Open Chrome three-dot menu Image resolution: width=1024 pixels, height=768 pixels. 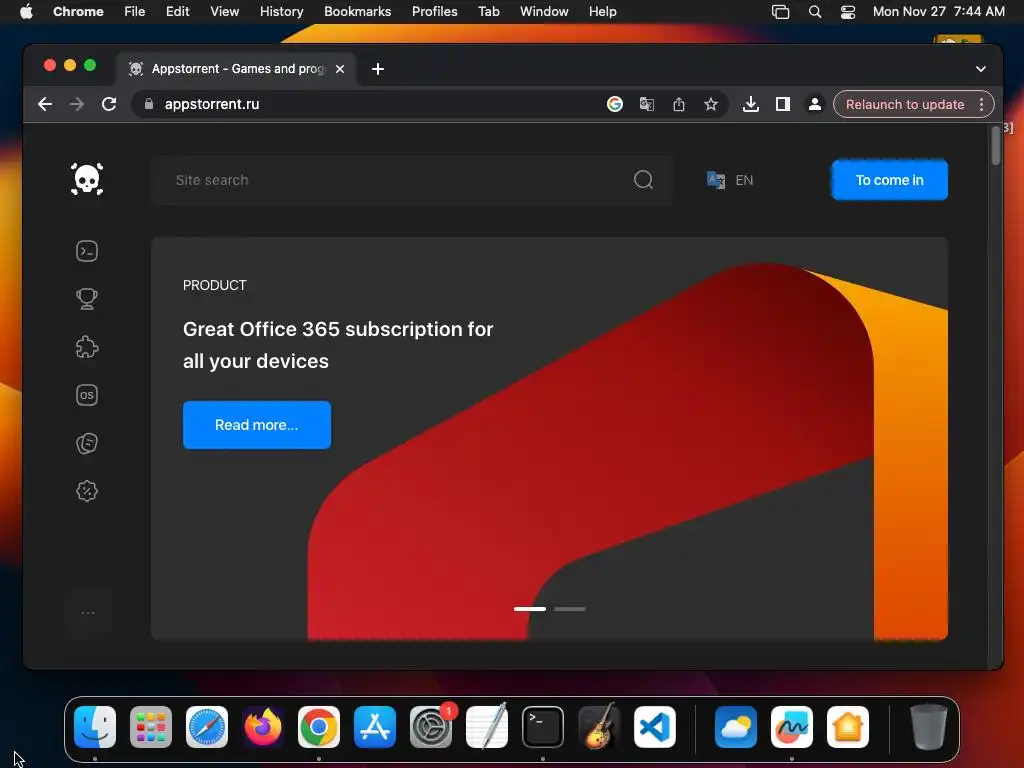point(982,104)
